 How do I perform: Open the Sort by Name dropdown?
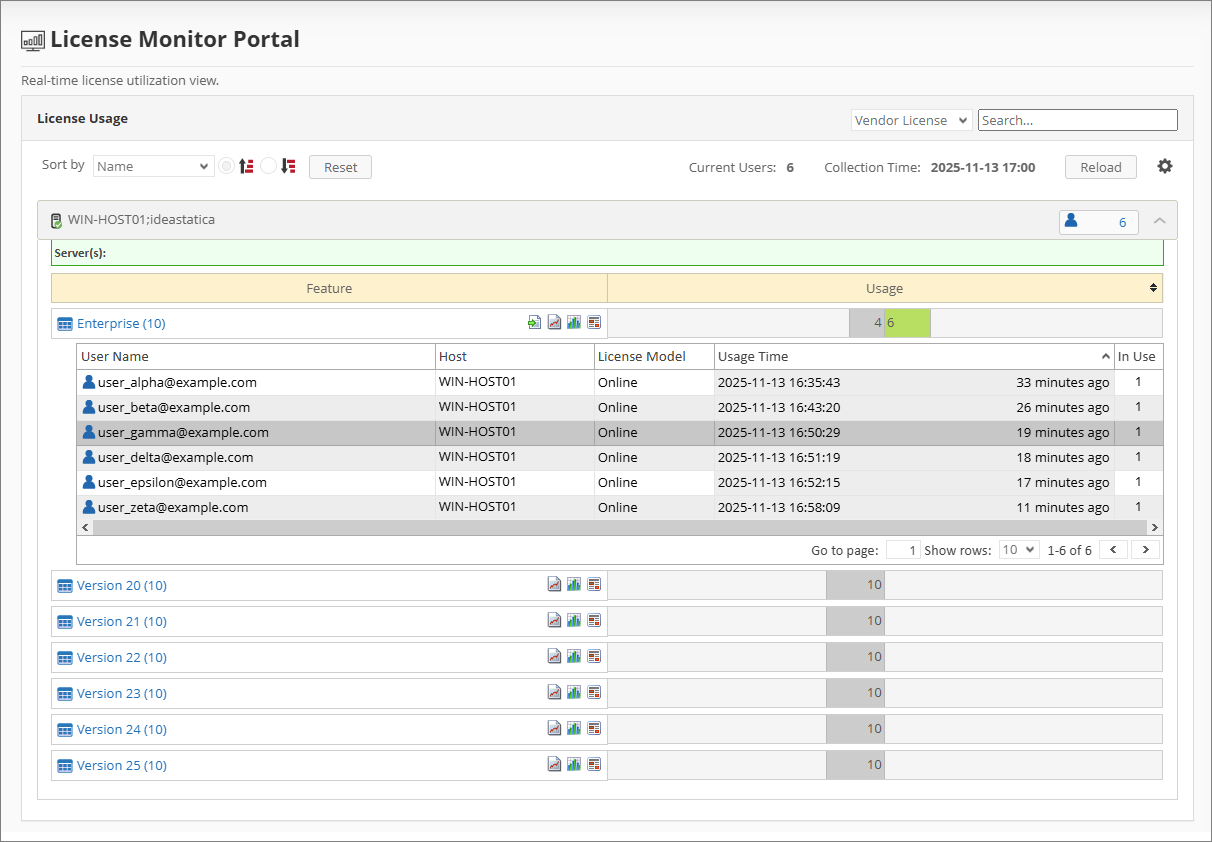(153, 166)
